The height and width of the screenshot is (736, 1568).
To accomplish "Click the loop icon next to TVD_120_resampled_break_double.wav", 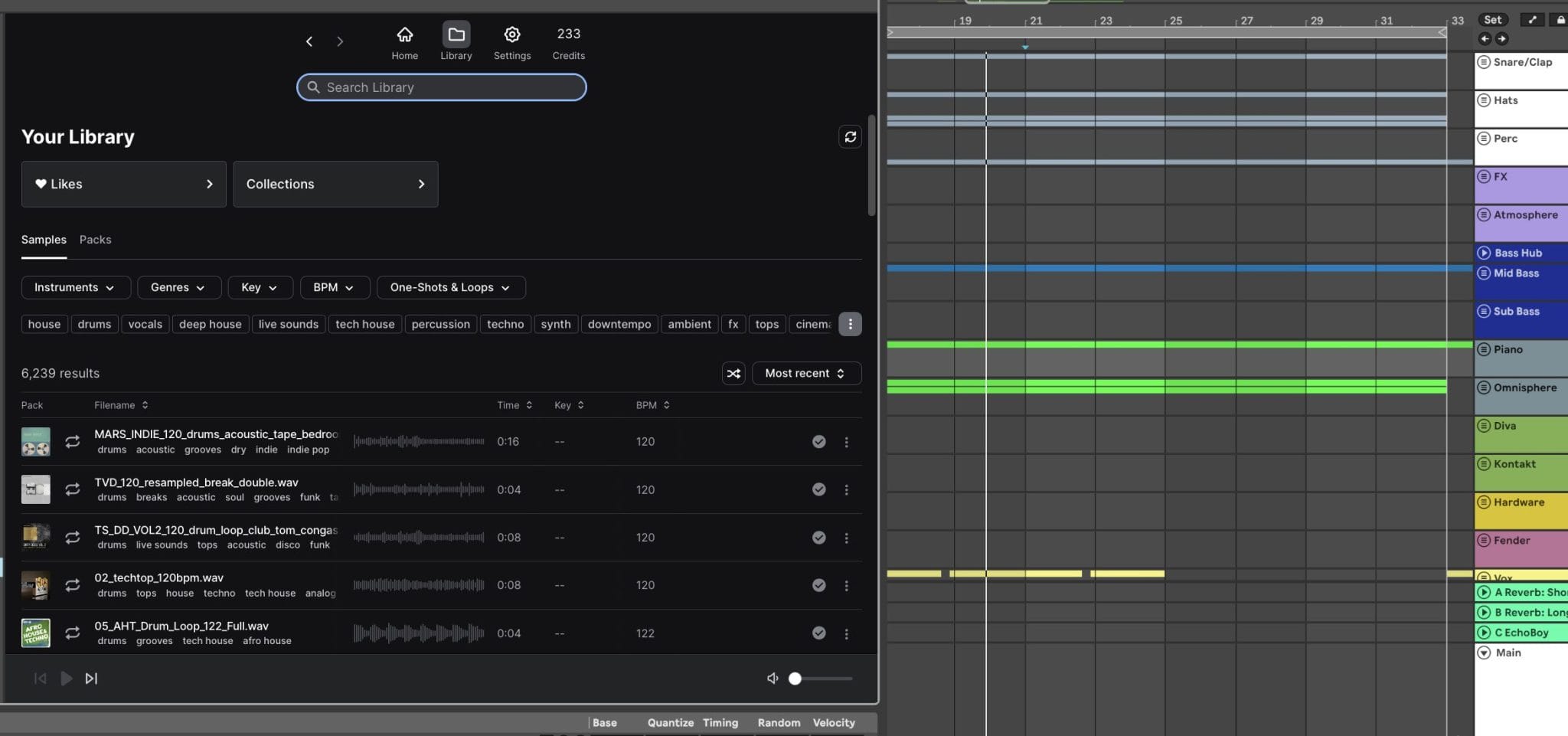I will pos(73,489).
